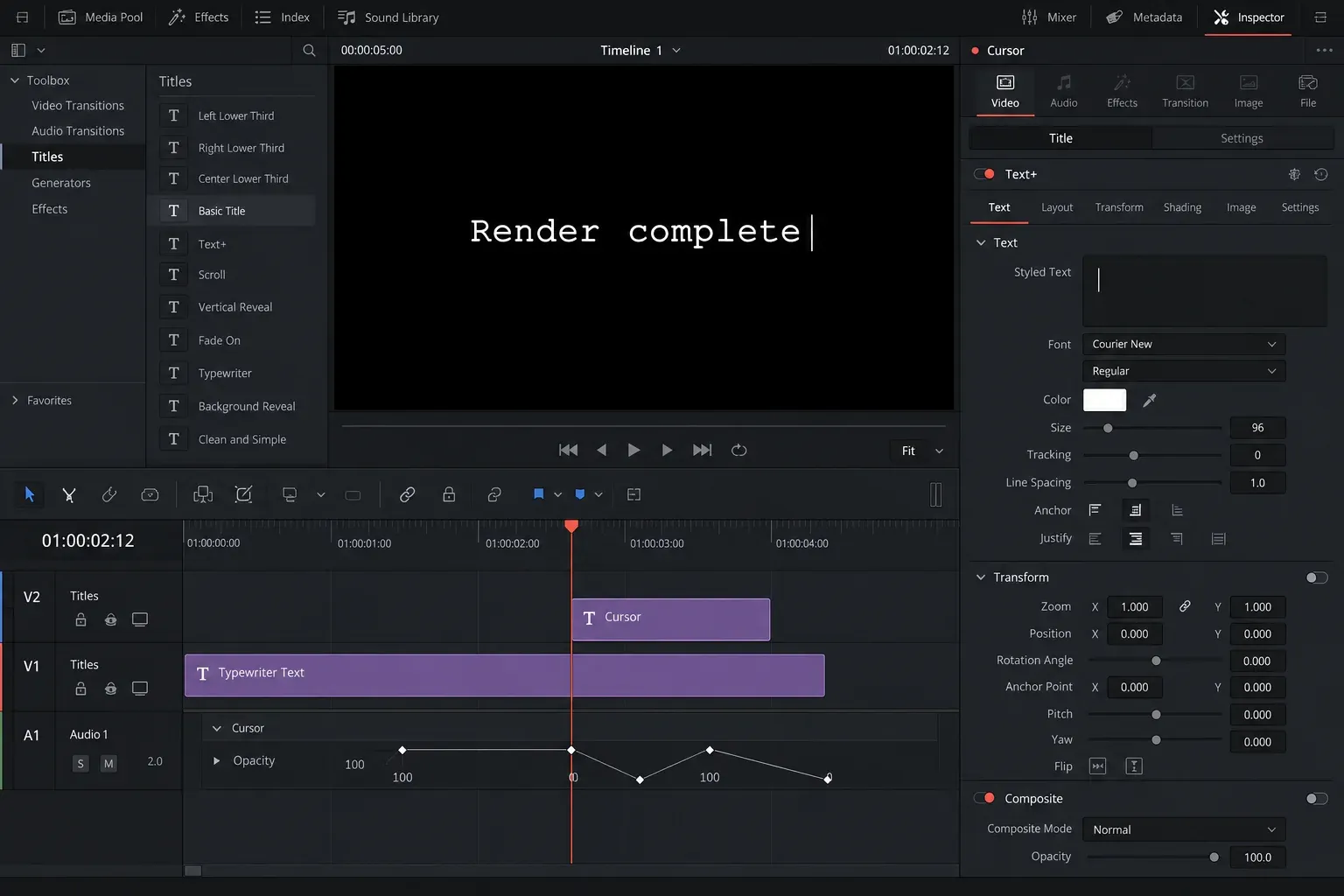Image resolution: width=1344 pixels, height=896 pixels.
Task: Click the Zoom link chain icon
Action: (x=1185, y=606)
